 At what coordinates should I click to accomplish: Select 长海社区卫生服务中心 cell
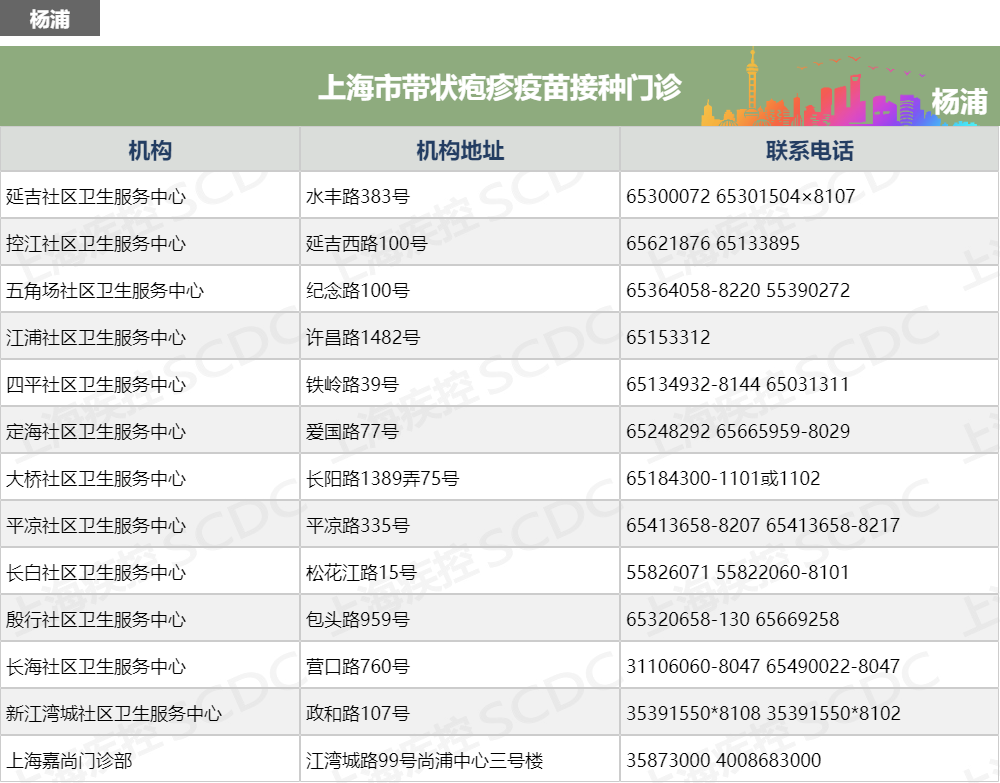pyautogui.click(x=150, y=666)
